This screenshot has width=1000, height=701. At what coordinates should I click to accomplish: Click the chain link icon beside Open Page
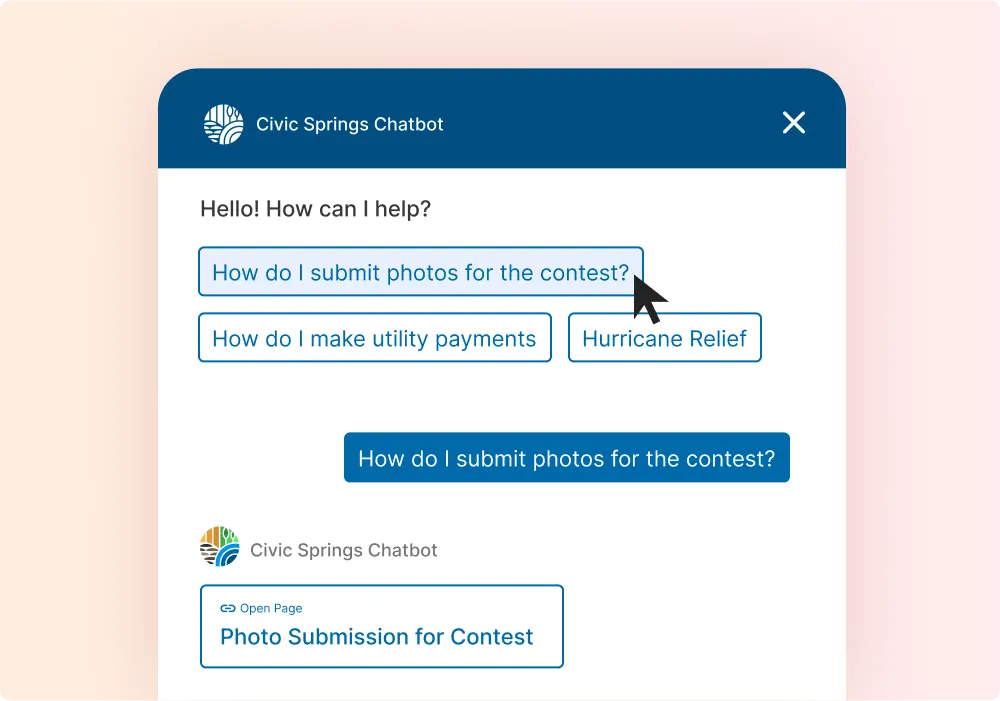(228, 608)
